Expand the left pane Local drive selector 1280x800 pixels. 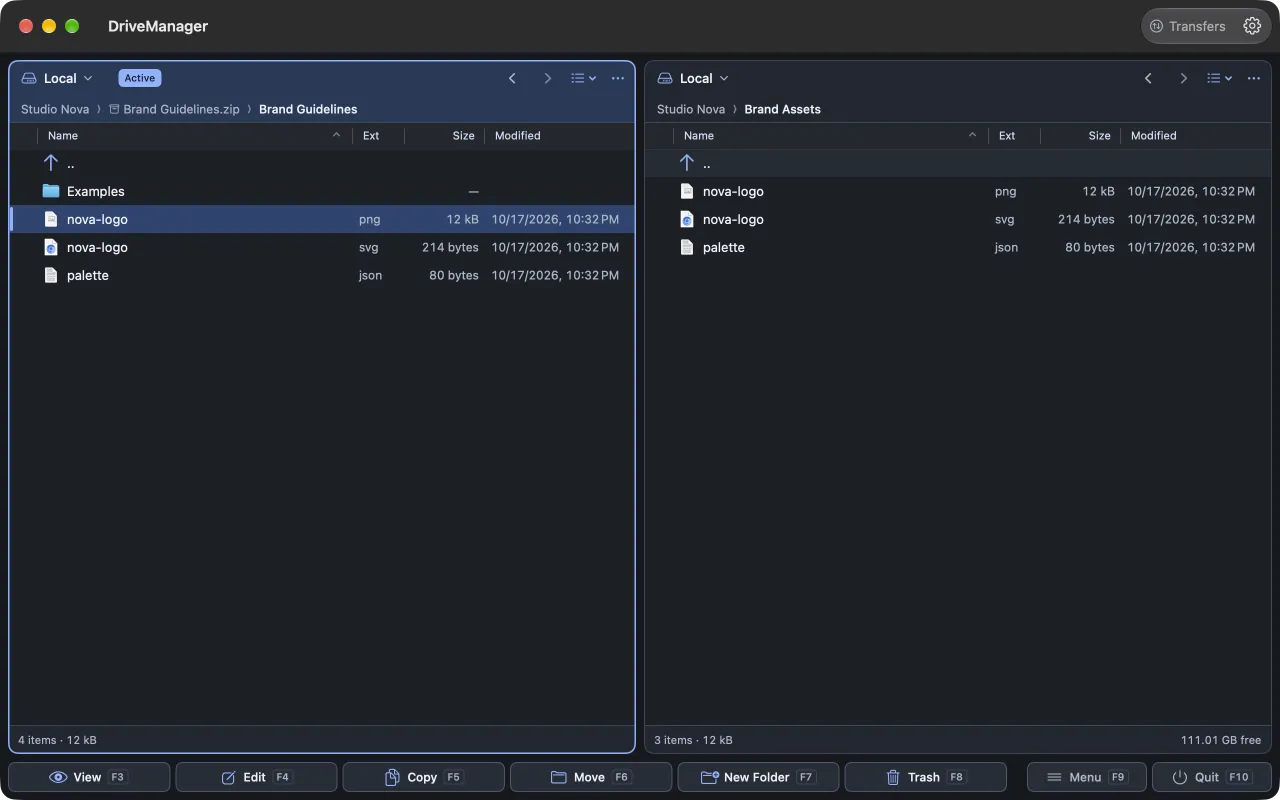coord(57,78)
